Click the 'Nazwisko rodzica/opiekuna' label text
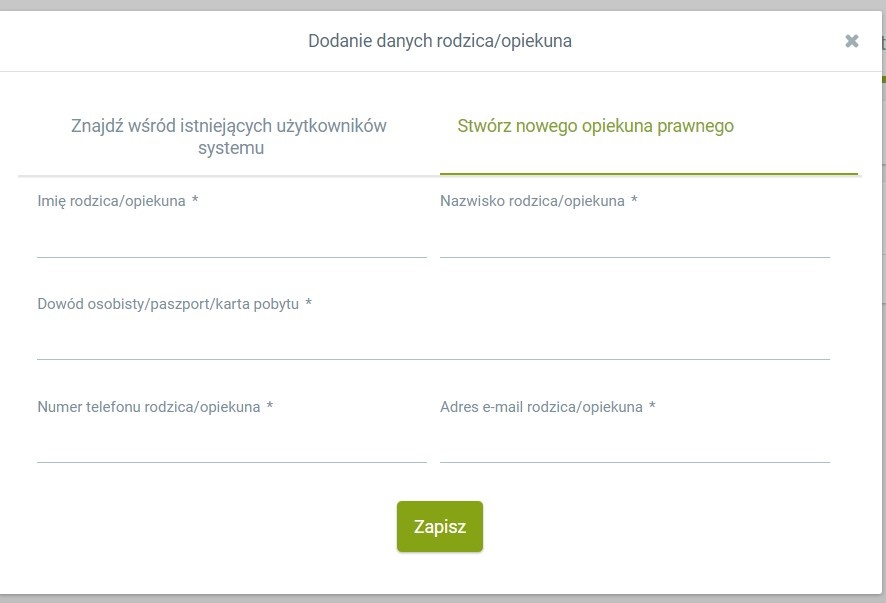This screenshot has width=886, height=603. click(x=532, y=201)
